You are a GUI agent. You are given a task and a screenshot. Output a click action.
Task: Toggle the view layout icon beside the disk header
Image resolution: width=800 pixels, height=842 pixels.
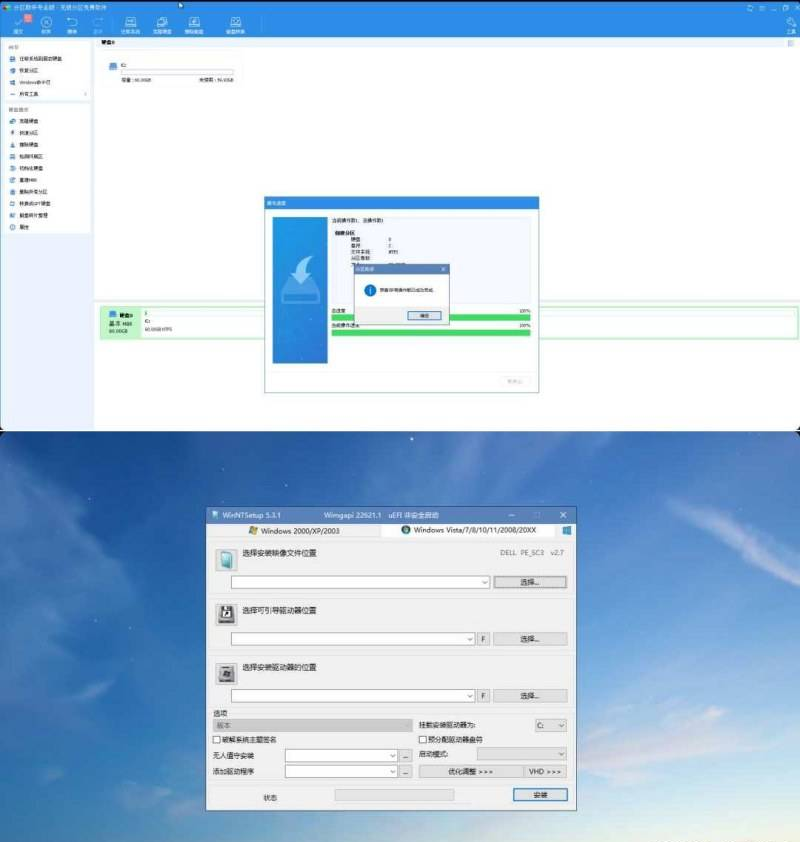click(x=790, y=43)
